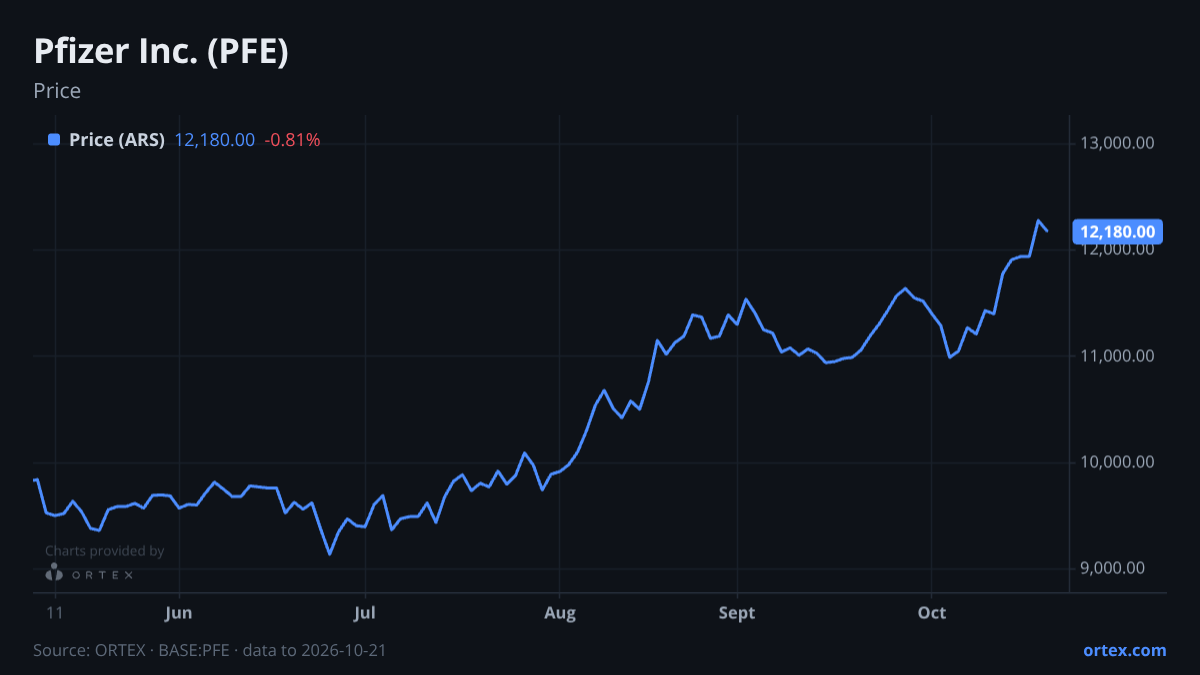Screen dimensions: 1200x675
Task: Click the 10,000.00 y-axis label
Action: click(1118, 462)
